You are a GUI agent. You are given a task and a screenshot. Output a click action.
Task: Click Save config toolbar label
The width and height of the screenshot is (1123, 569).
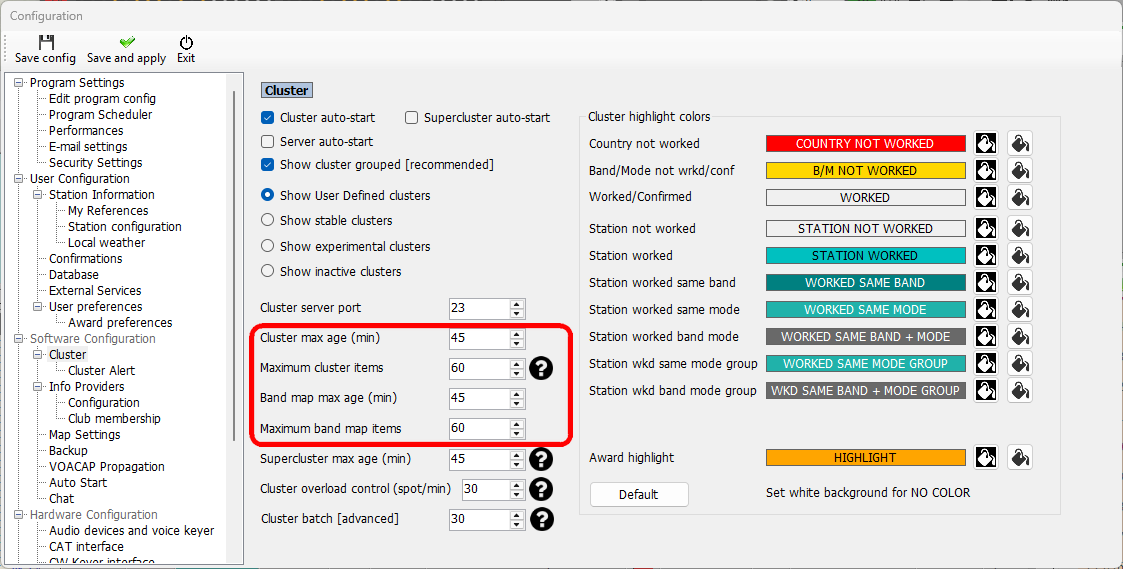pyautogui.click(x=45, y=58)
